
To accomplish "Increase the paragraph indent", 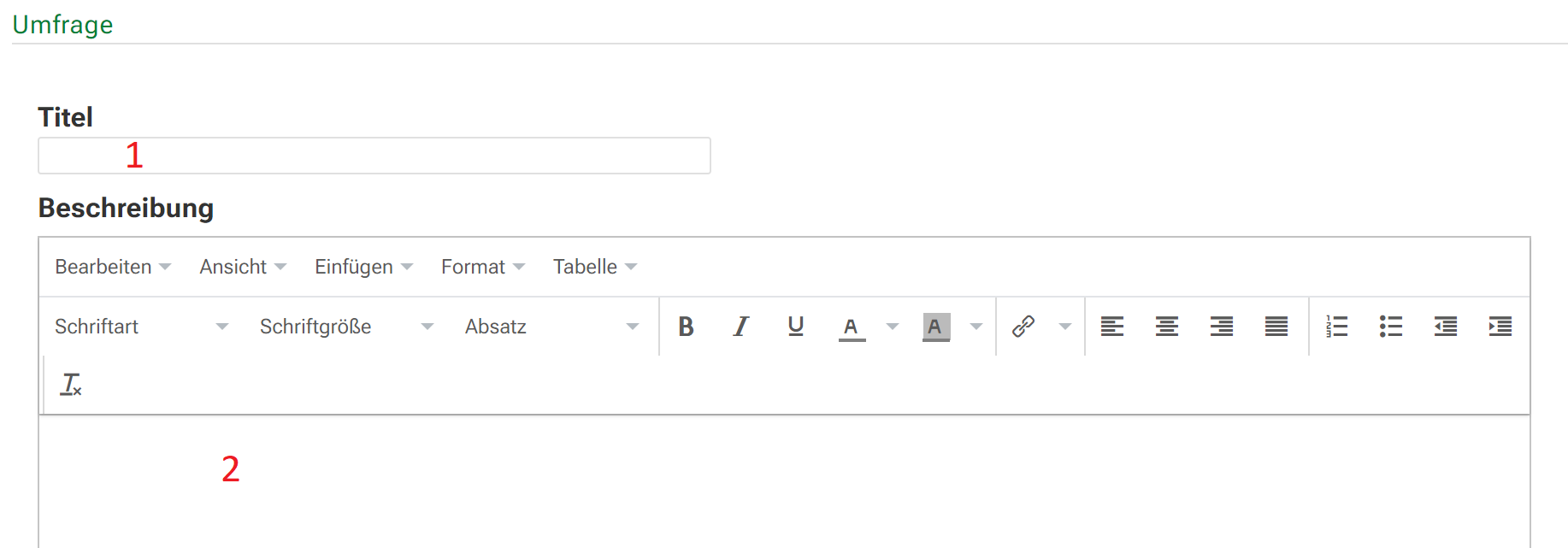I will pyautogui.click(x=1500, y=327).
